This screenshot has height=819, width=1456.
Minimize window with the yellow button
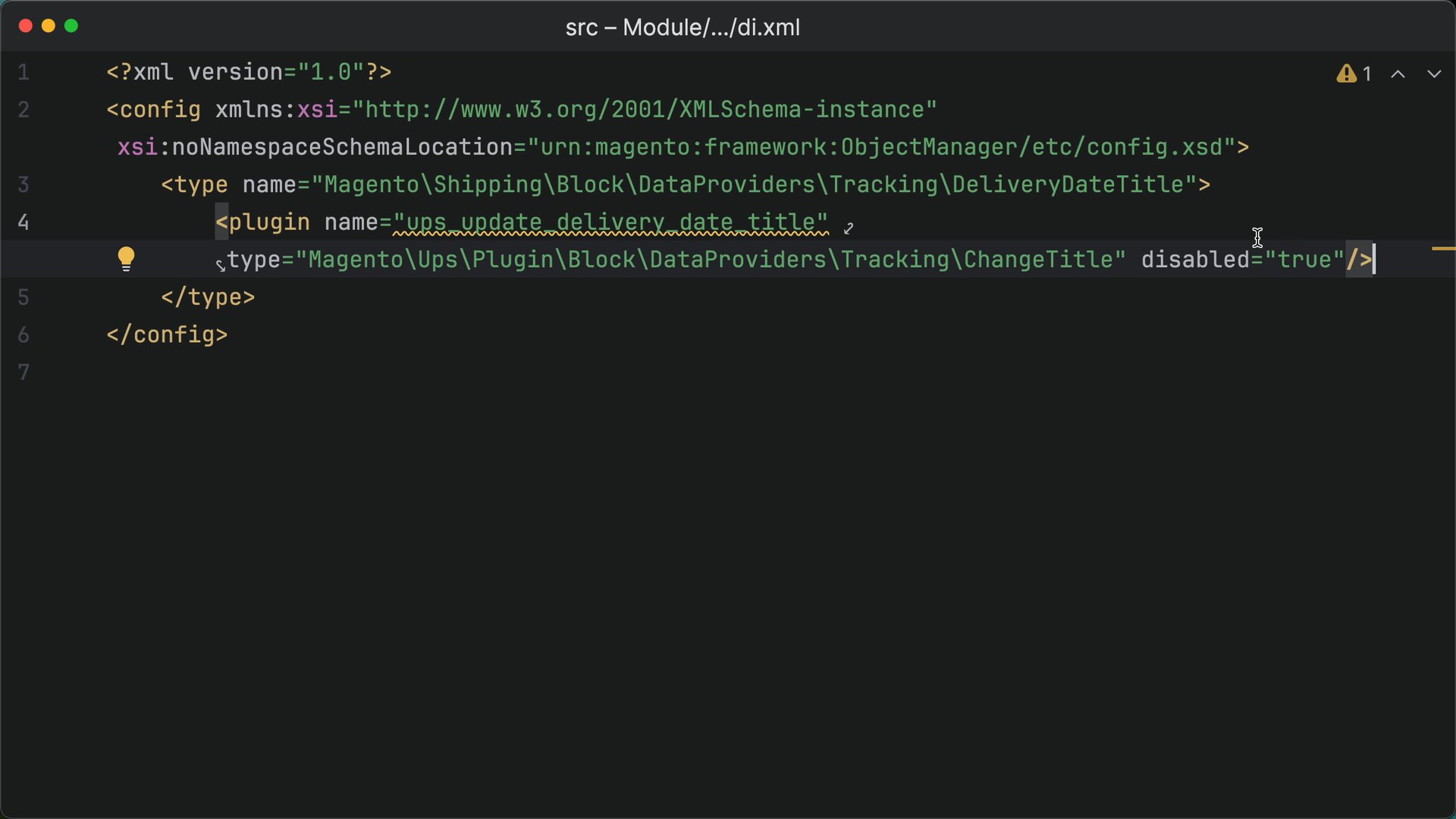48,26
